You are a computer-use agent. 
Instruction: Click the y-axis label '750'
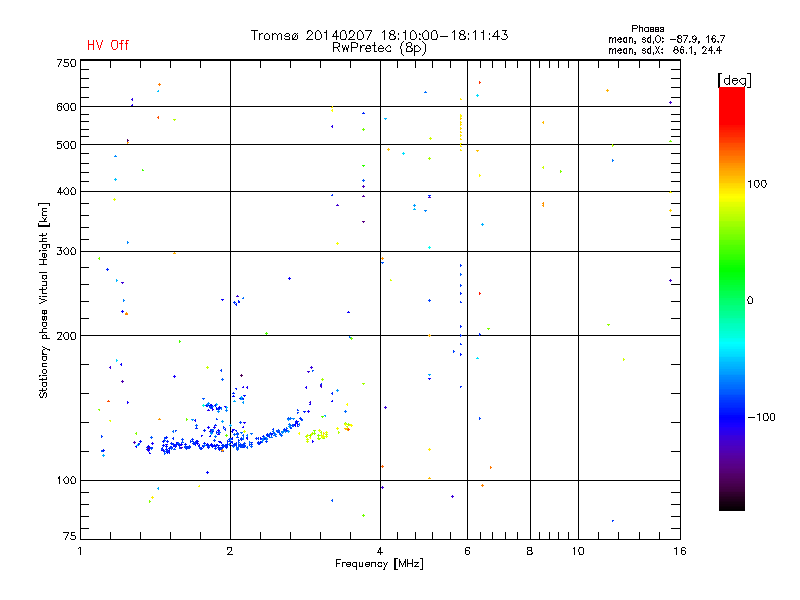pos(66,63)
